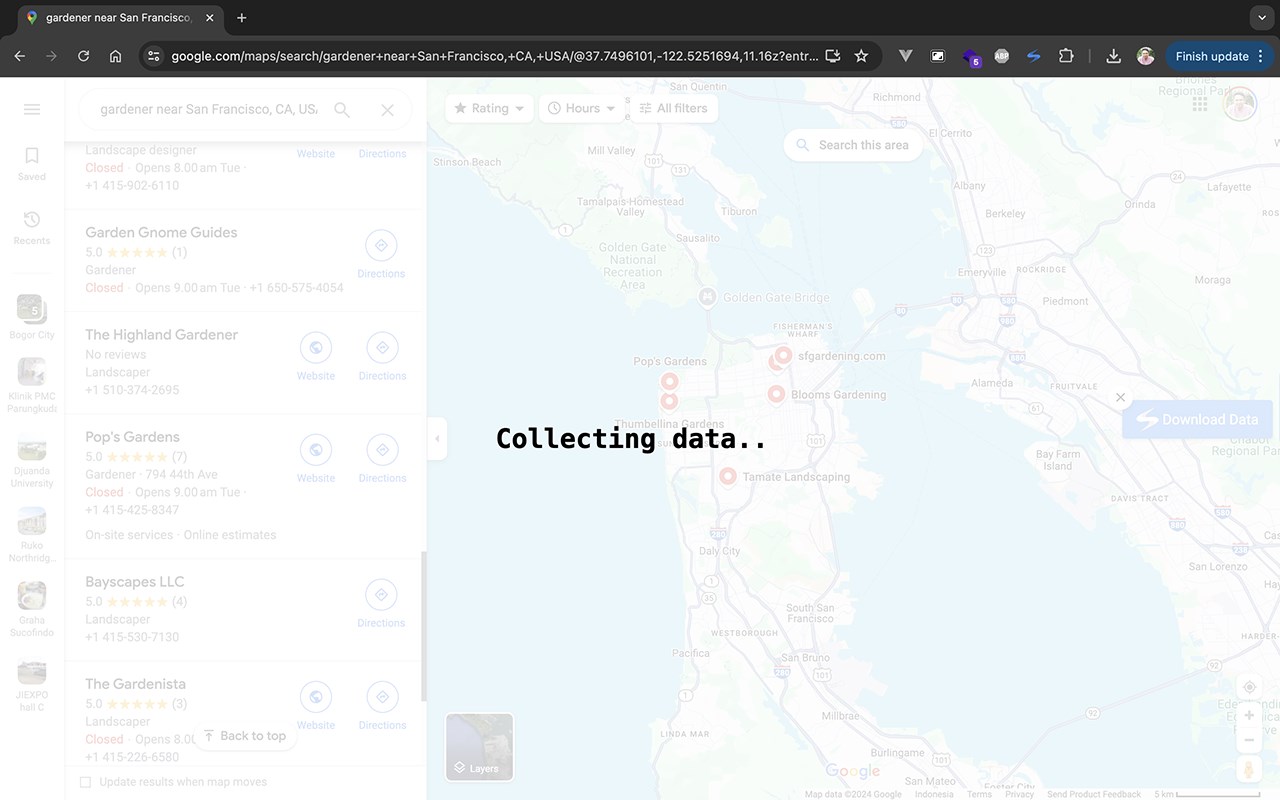Open Saved places in sidebar
The image size is (1280, 800).
(x=32, y=163)
